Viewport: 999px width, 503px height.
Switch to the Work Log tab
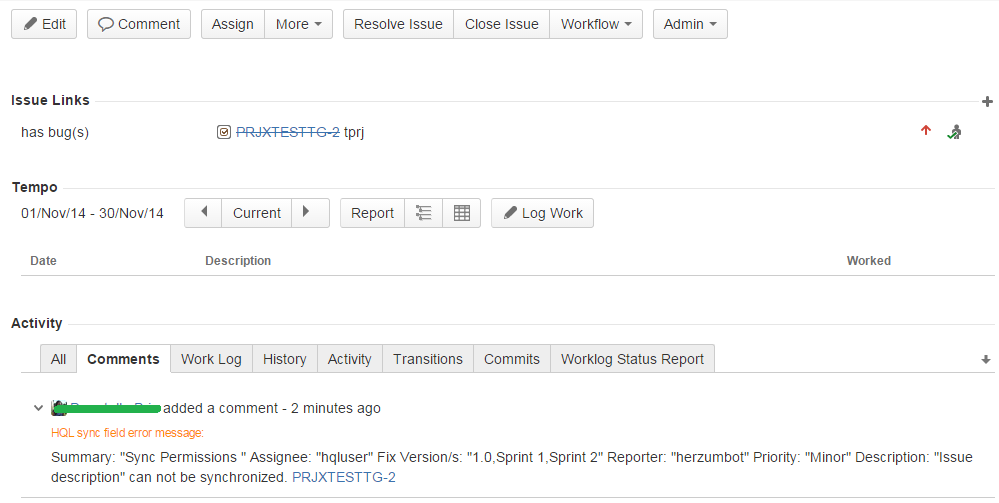211,359
